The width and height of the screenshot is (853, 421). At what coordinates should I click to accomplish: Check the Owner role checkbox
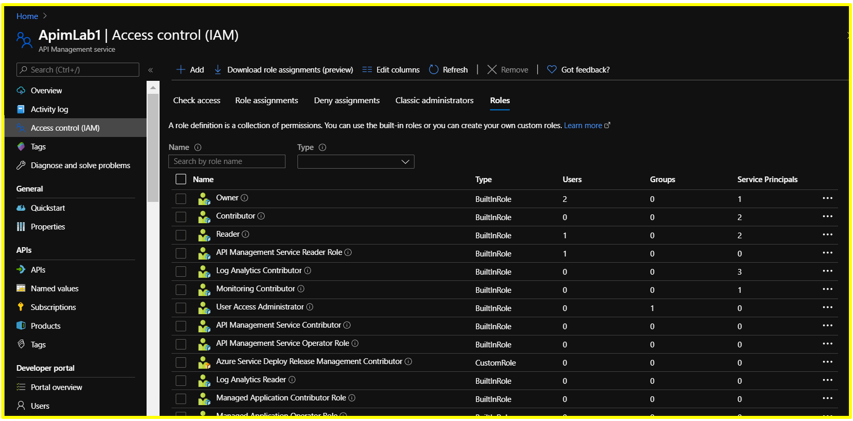(181, 199)
